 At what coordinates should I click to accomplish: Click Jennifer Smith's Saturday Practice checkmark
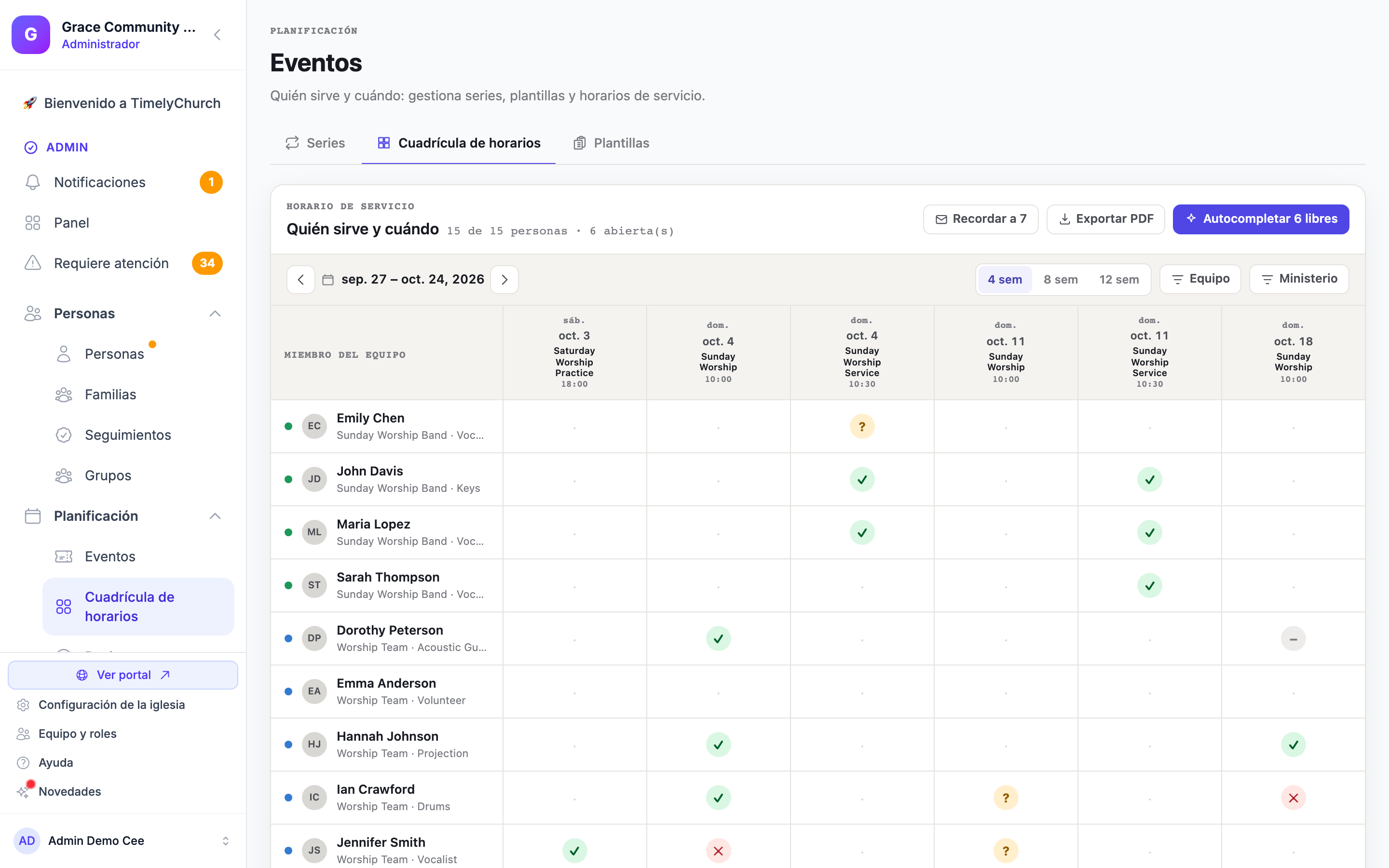574,850
